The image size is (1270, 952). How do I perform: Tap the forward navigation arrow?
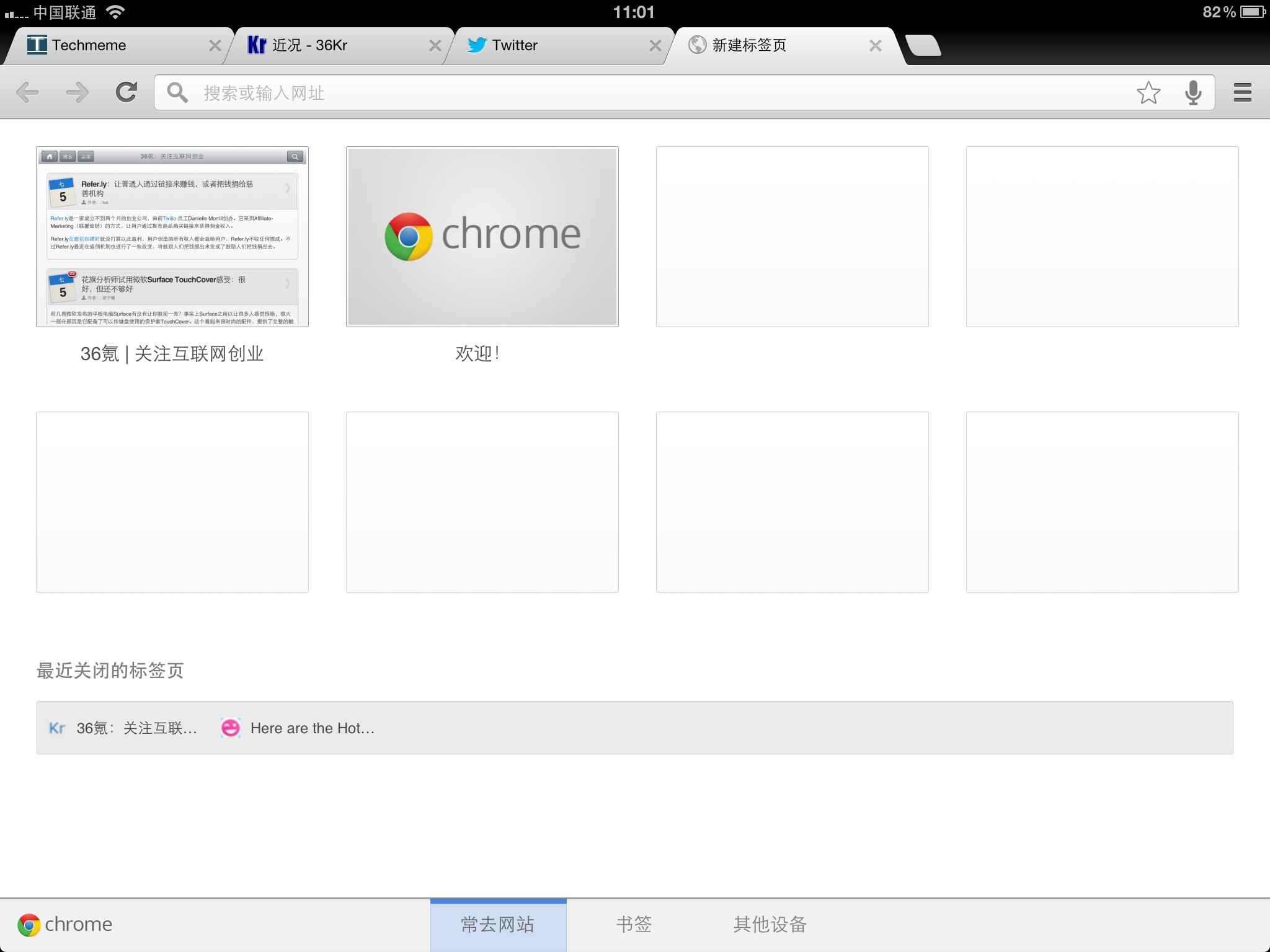[x=77, y=93]
